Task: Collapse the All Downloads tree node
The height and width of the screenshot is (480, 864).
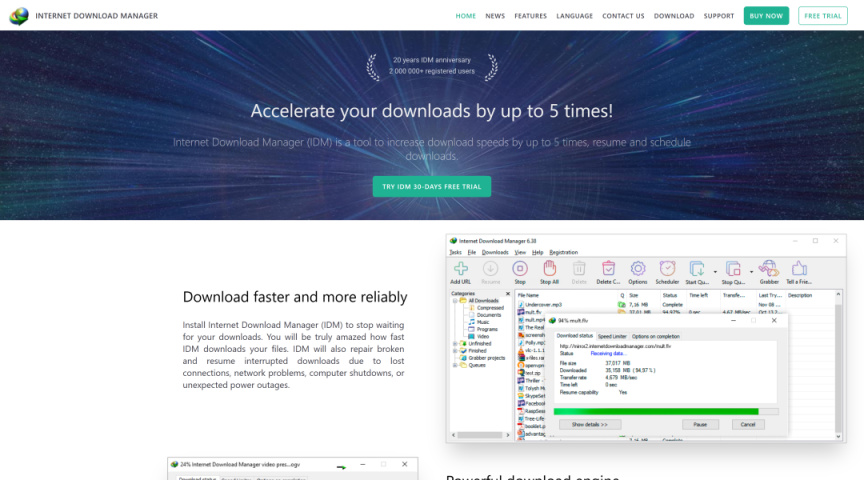Action: [x=455, y=301]
